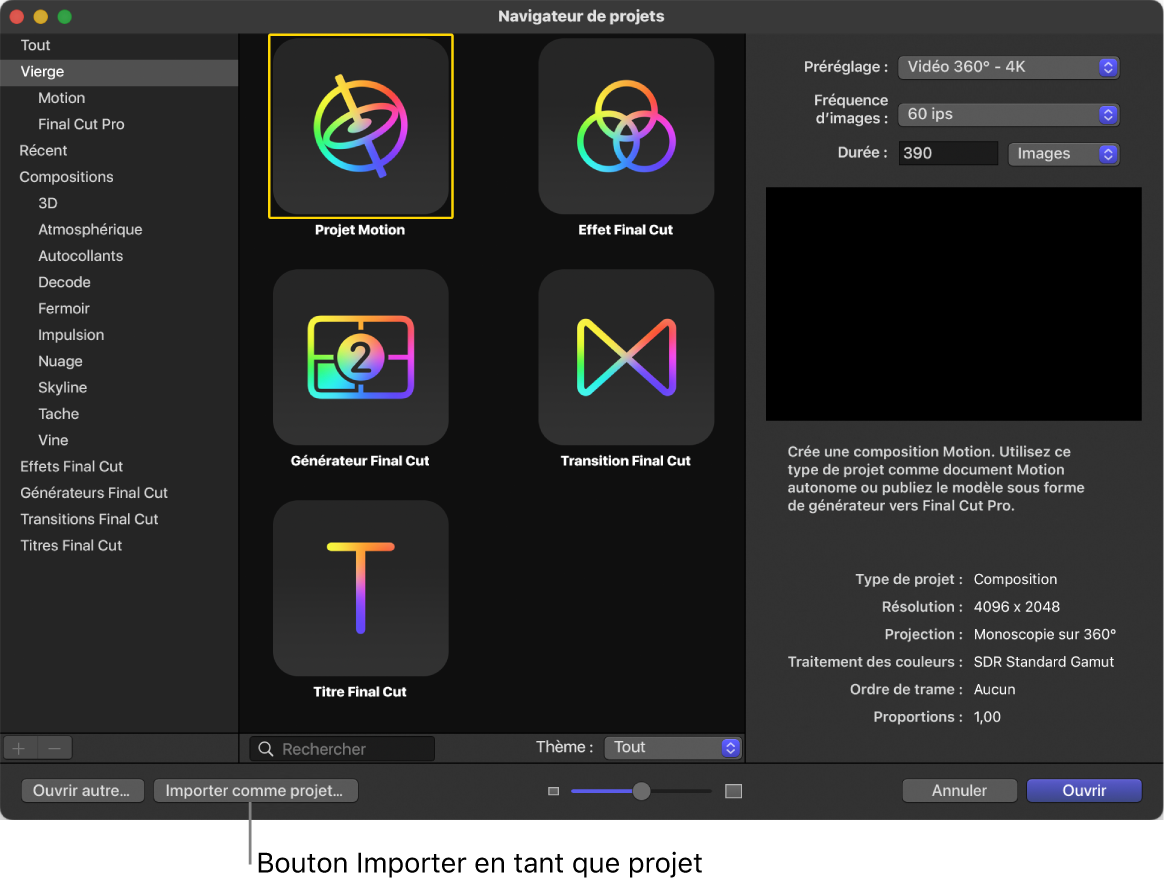Click the SDR Standard Gamut value
This screenshot has width=1165, height=883.
(x=1043, y=662)
